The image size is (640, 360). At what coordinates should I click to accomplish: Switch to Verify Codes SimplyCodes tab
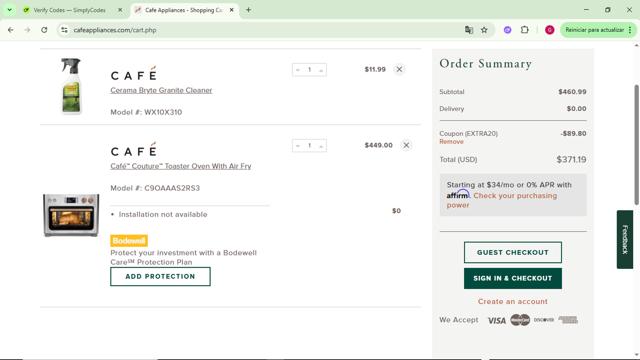click(69, 10)
